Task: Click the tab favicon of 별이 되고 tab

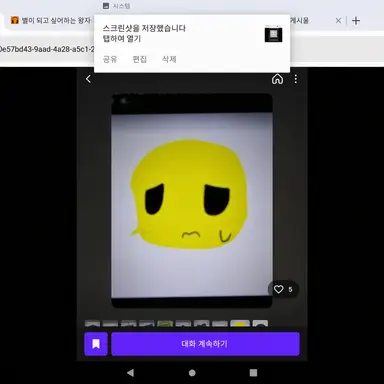Action: (x=14, y=20)
